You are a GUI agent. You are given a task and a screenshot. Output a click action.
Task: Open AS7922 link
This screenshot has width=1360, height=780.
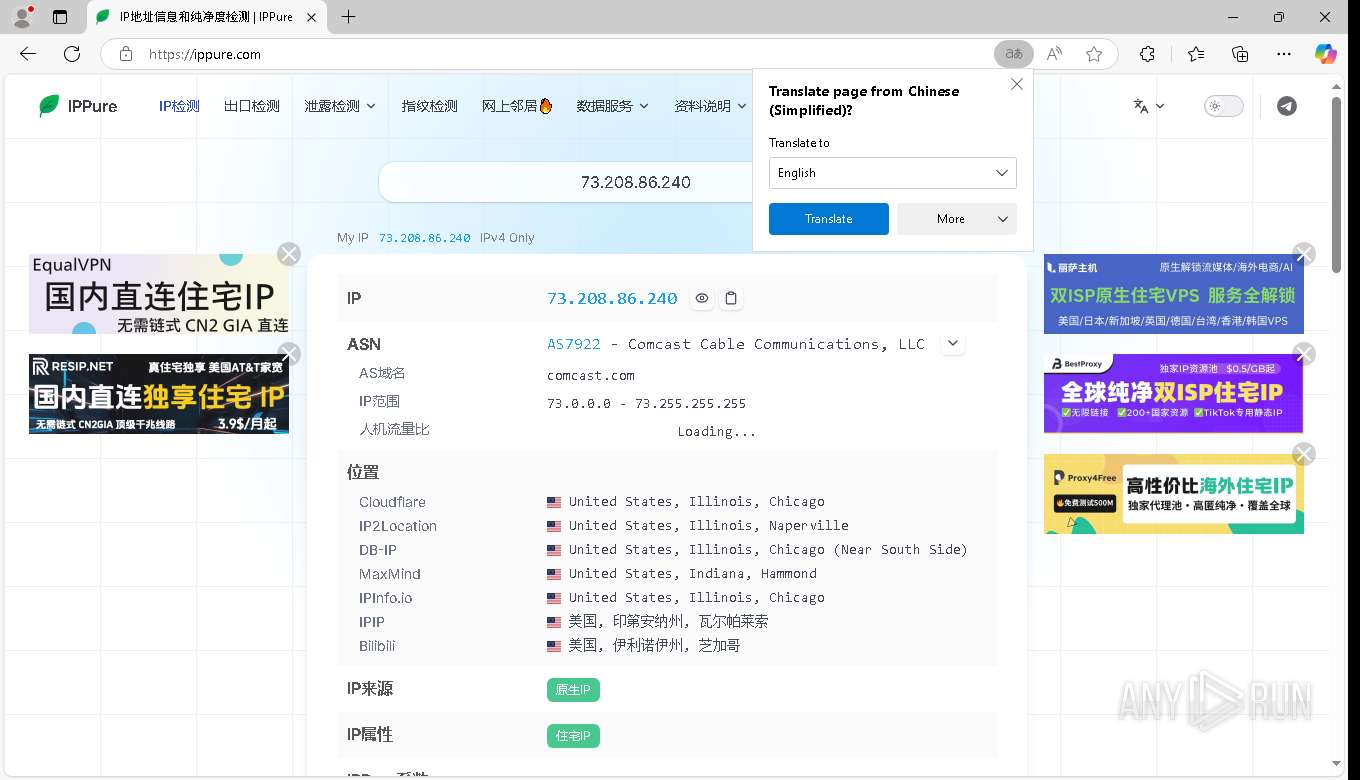click(574, 344)
